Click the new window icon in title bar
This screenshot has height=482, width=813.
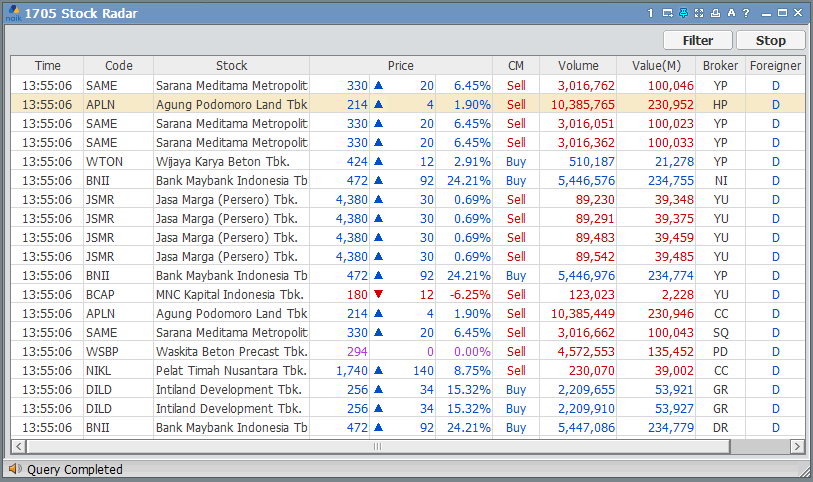[667, 13]
